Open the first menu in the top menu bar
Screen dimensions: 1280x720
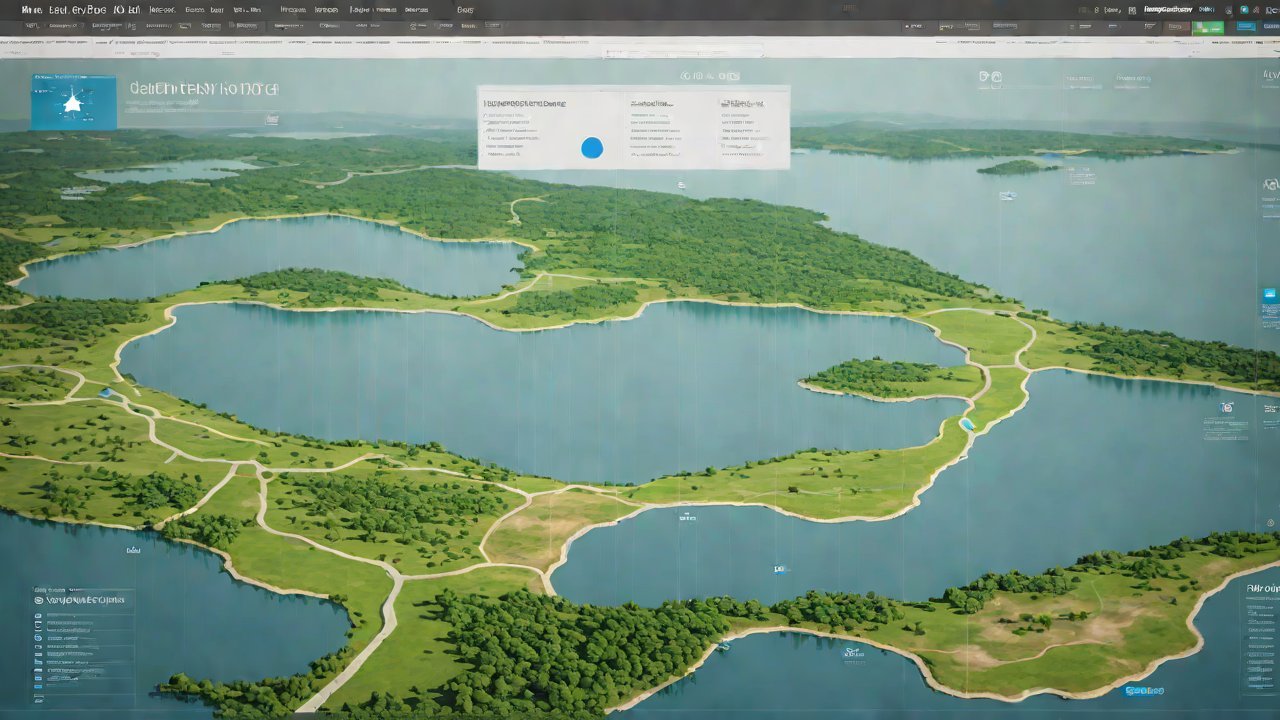coord(31,9)
